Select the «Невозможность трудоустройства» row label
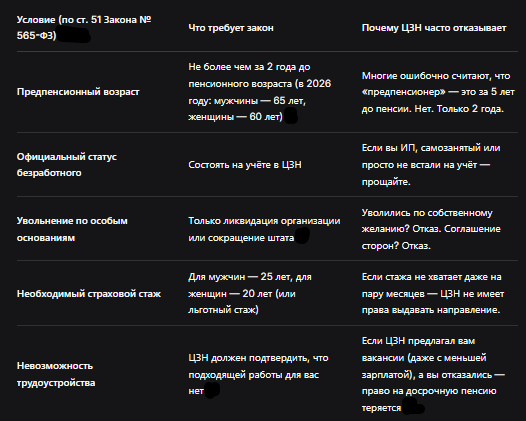The image size is (526, 421). tap(56, 374)
